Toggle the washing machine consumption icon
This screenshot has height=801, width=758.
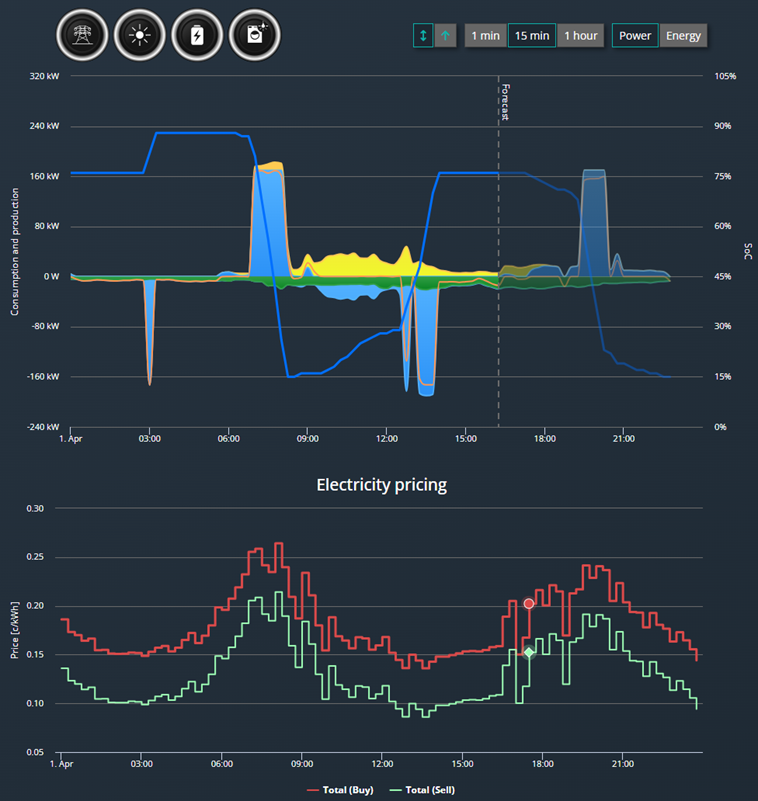click(254, 35)
